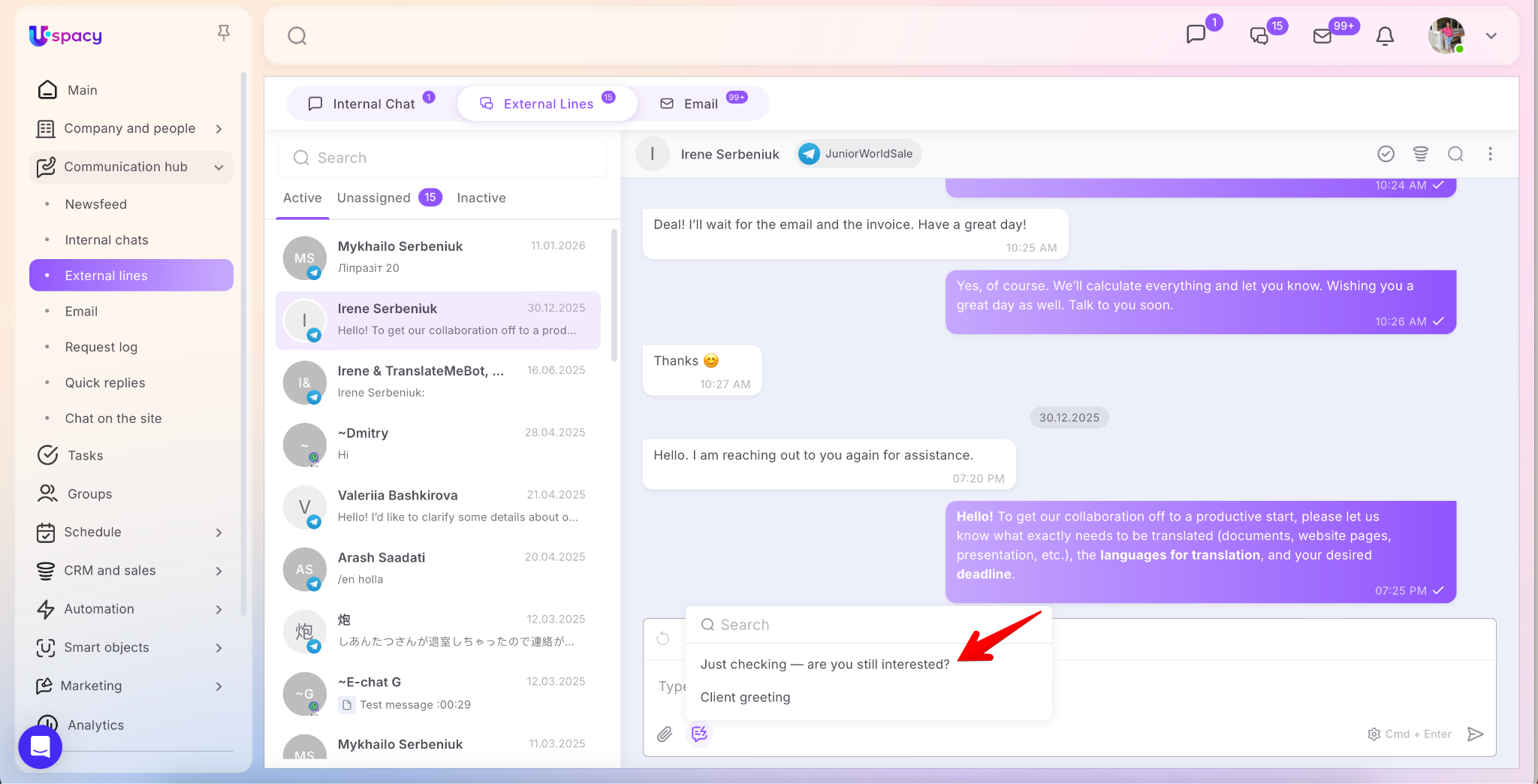Open the three-dot chat options menu
The image size is (1538, 784).
point(1490,154)
